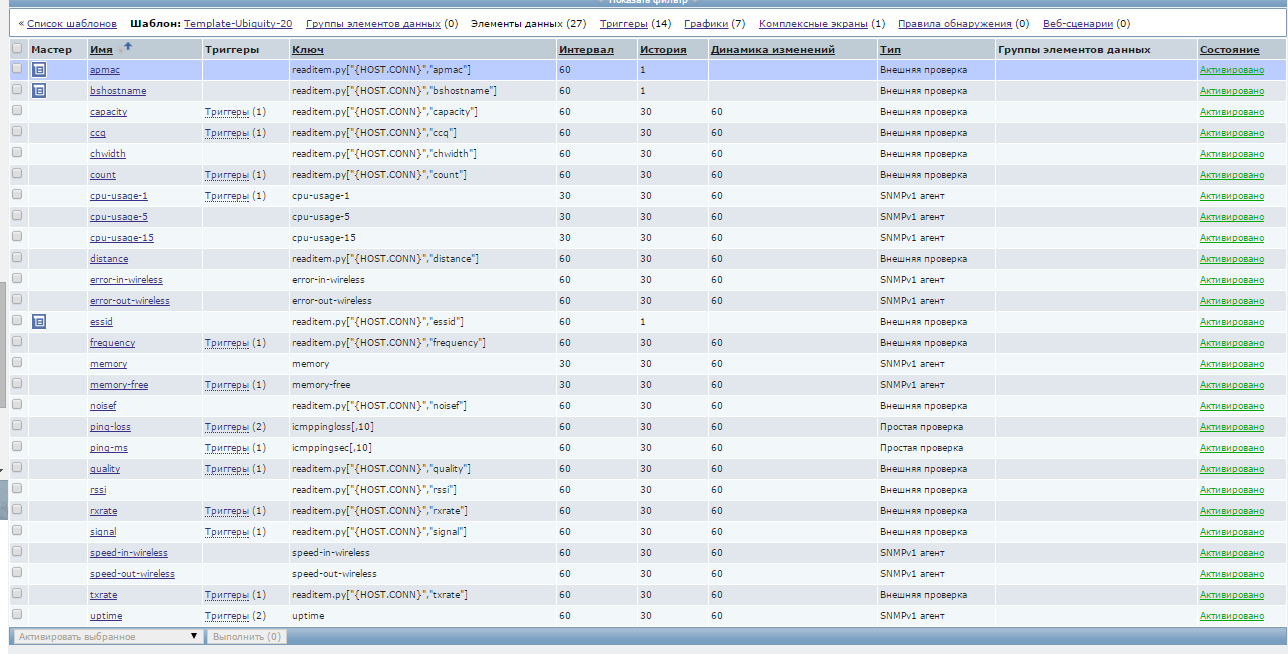Open the Активировать выбранное dropdown

tap(107, 636)
